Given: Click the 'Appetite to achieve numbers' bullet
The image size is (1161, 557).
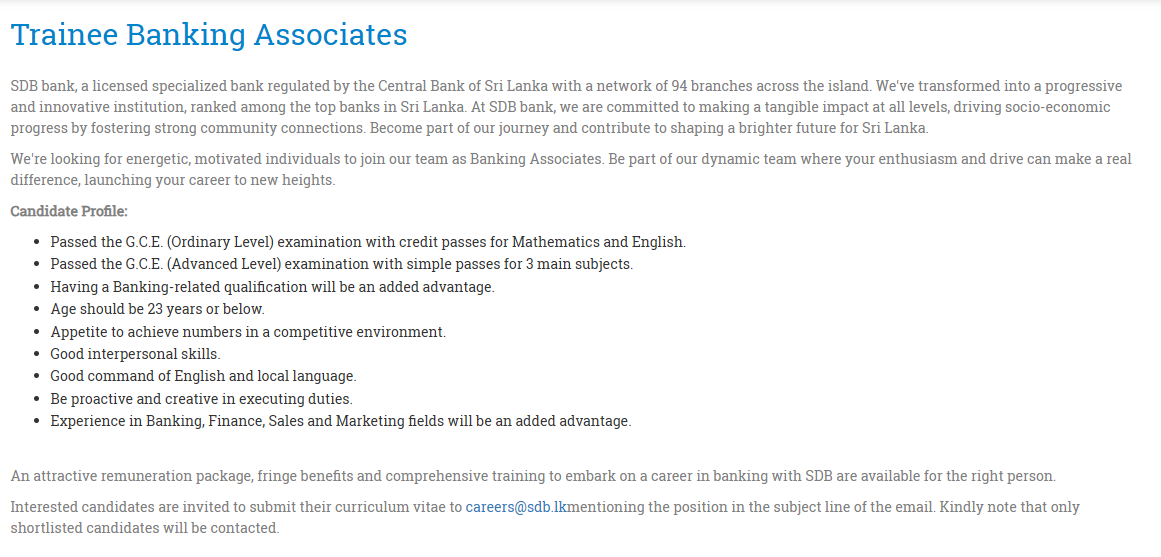Looking at the screenshot, I should tap(248, 332).
